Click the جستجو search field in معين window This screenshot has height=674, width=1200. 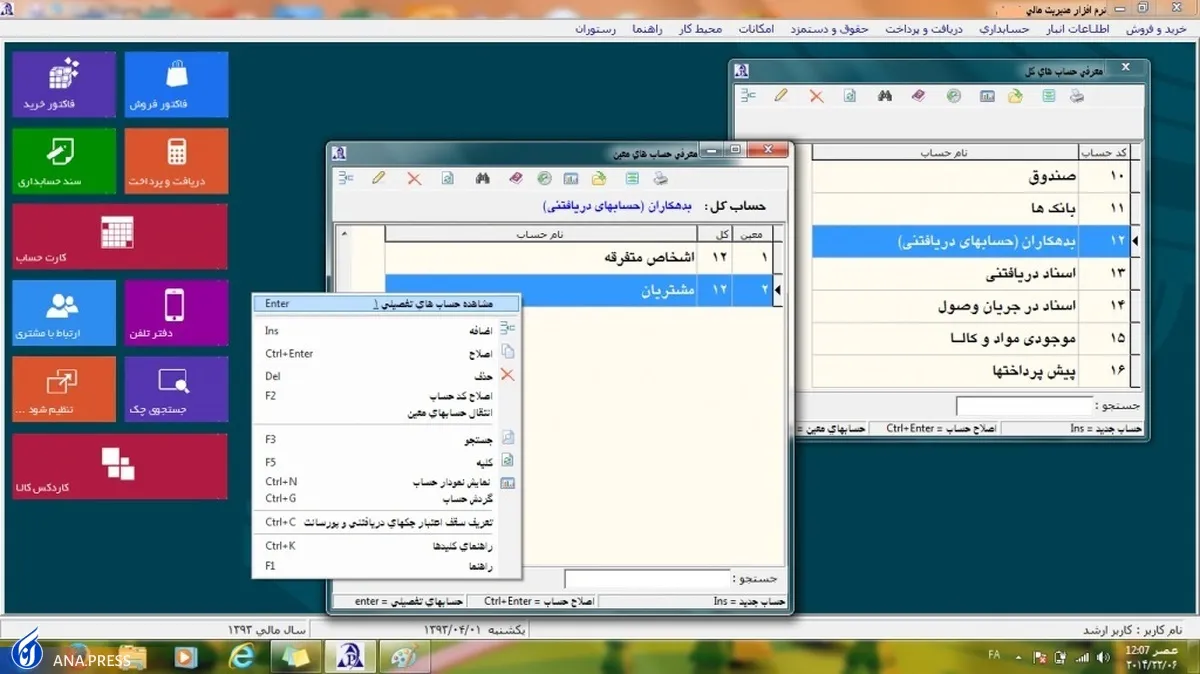647,579
